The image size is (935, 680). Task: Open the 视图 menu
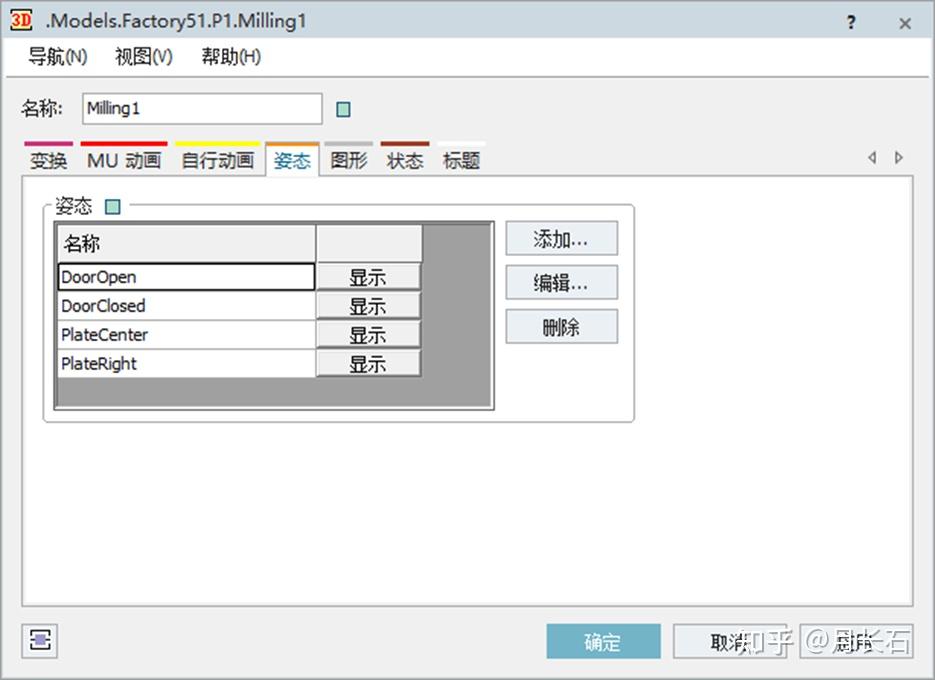coord(142,57)
